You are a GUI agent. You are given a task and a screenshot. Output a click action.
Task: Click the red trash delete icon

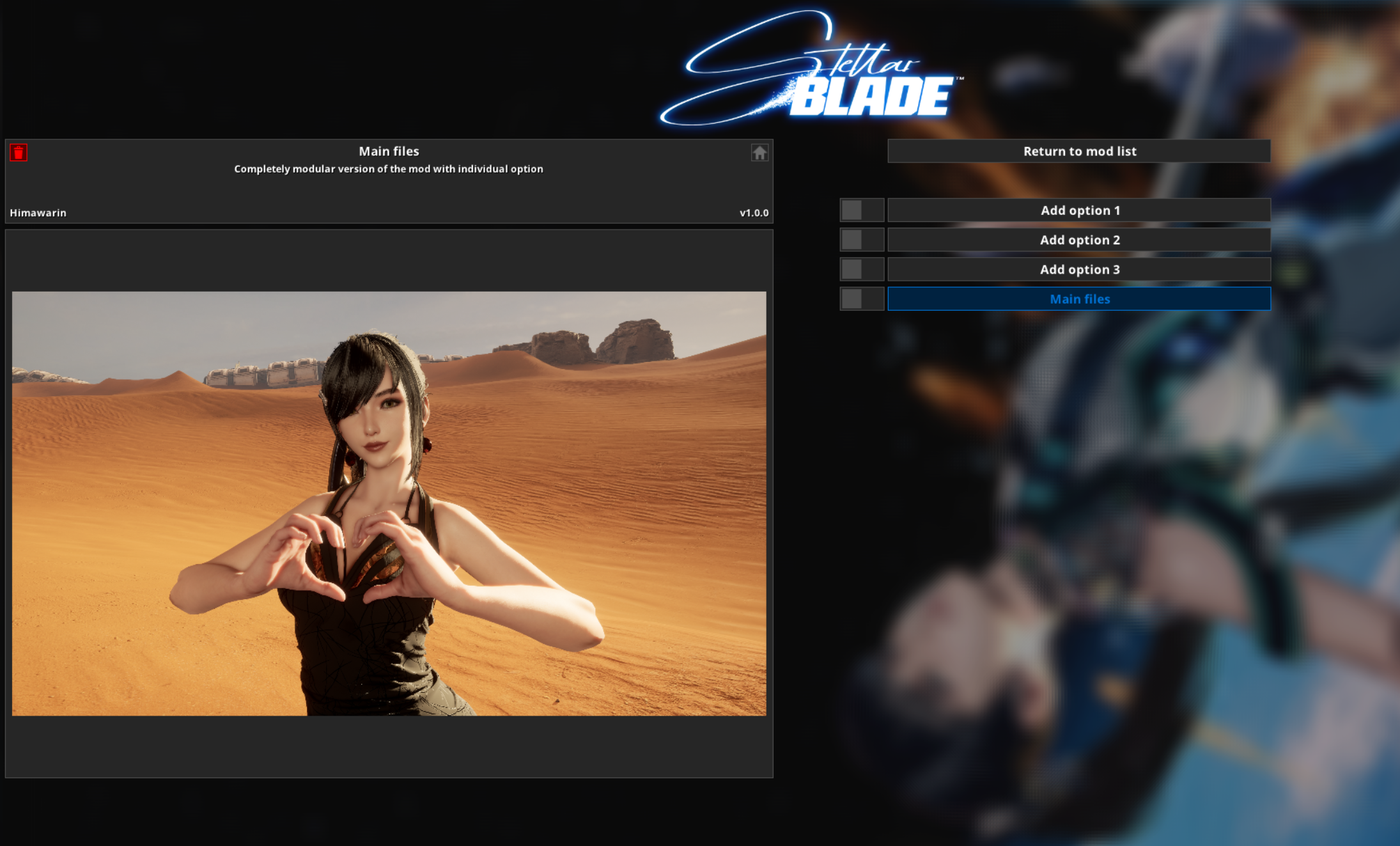(x=19, y=152)
